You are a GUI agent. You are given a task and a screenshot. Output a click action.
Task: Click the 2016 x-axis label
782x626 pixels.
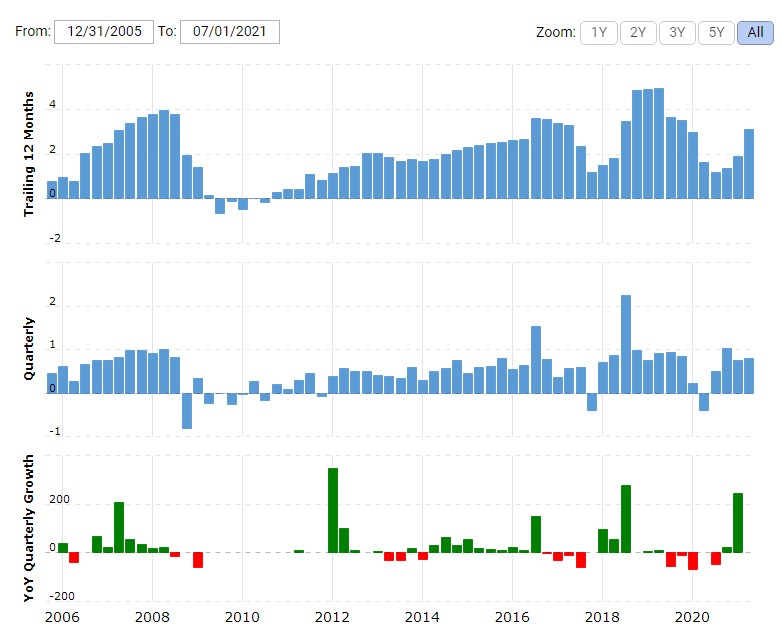pyautogui.click(x=512, y=617)
